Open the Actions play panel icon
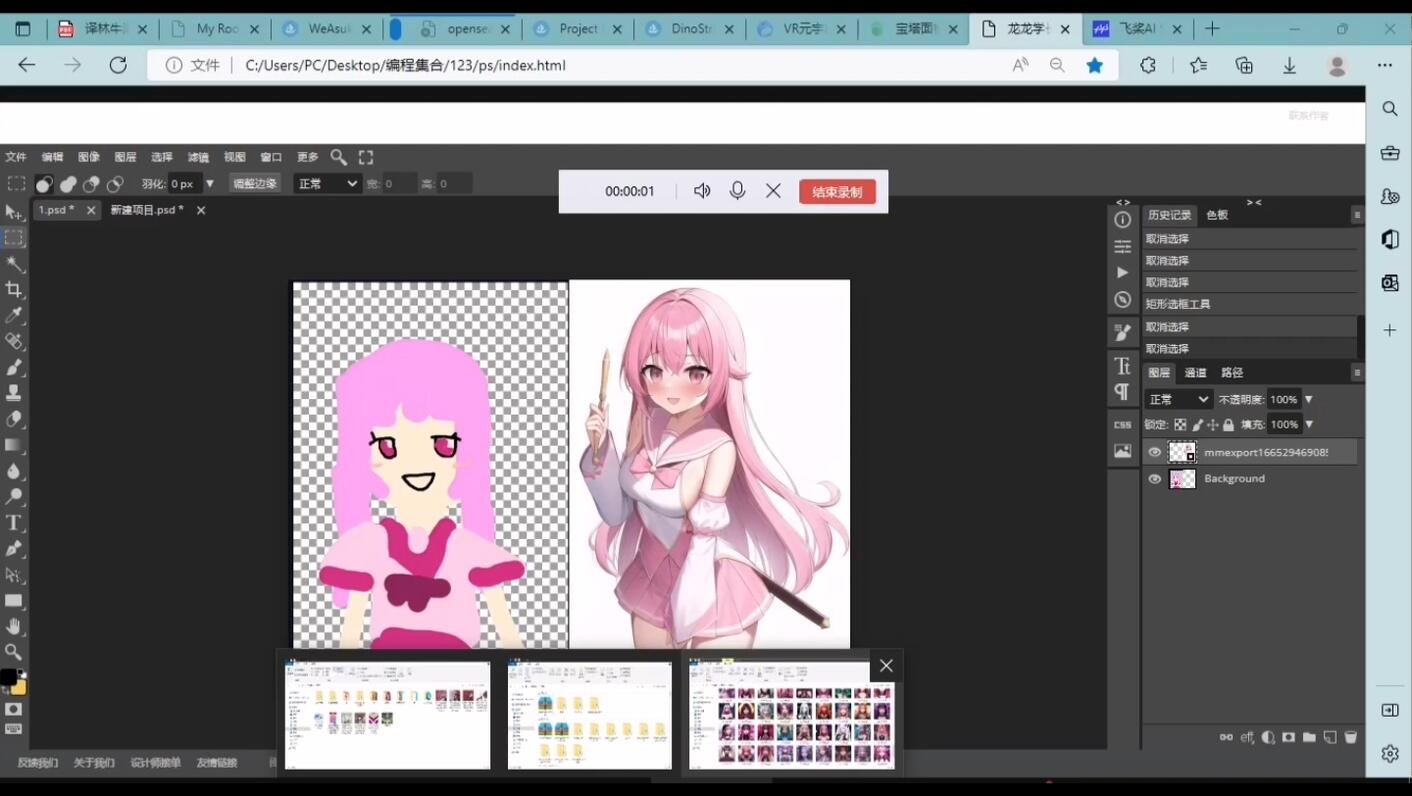This screenshot has width=1412, height=796. click(1123, 272)
